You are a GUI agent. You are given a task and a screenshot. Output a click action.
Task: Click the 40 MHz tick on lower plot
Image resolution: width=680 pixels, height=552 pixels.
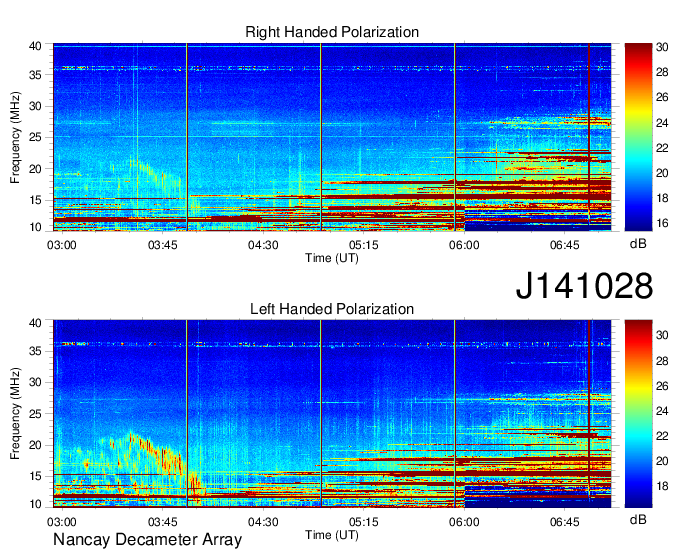[x=35, y=323]
